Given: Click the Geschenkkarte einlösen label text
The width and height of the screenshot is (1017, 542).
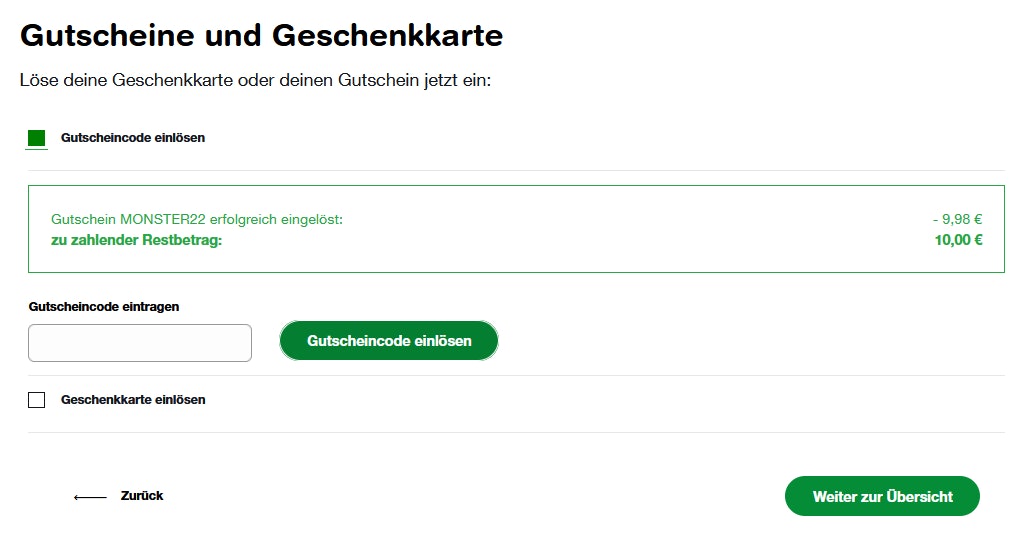Looking at the screenshot, I should click(133, 400).
